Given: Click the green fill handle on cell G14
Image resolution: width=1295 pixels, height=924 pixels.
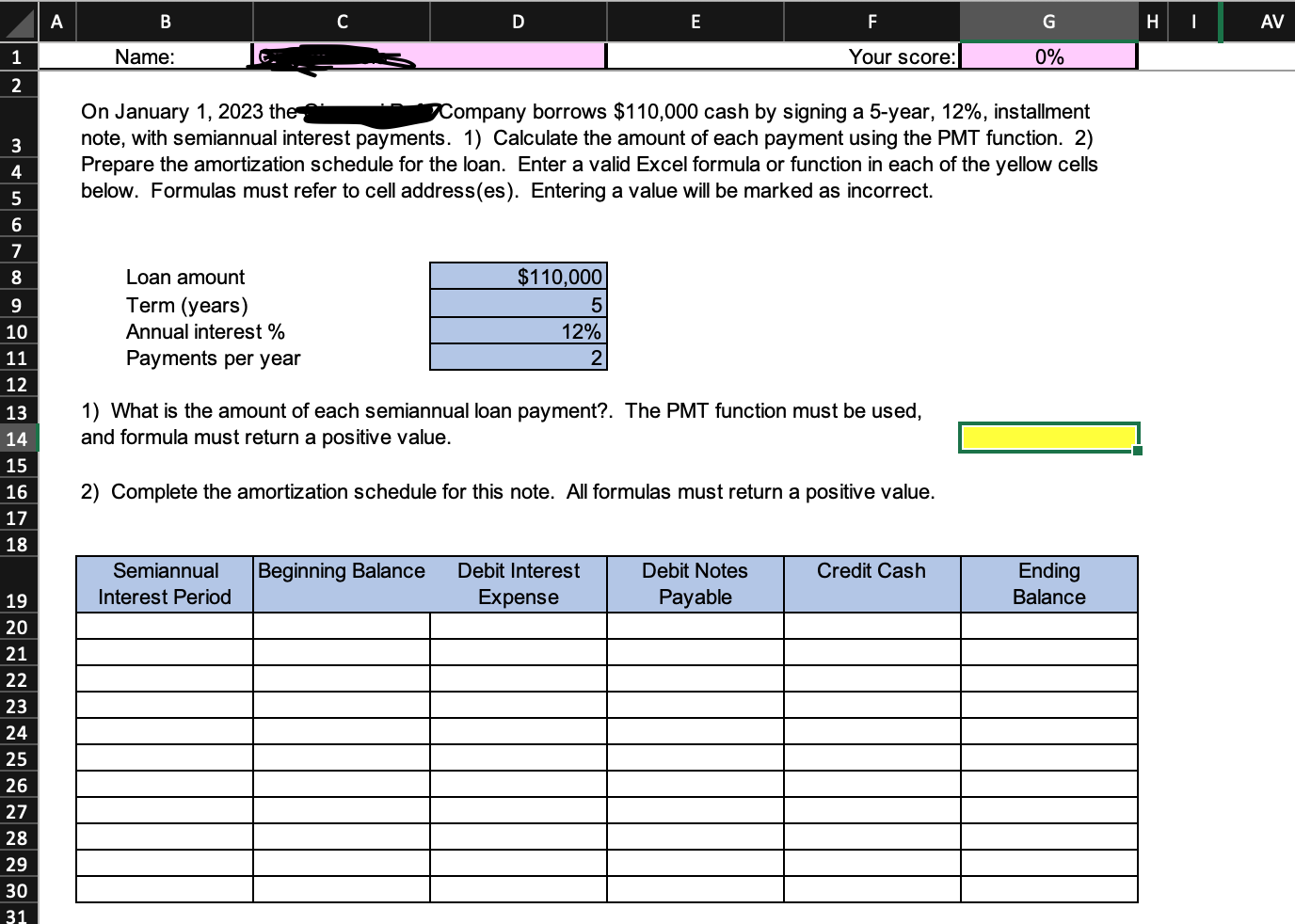Looking at the screenshot, I should click(1138, 451).
